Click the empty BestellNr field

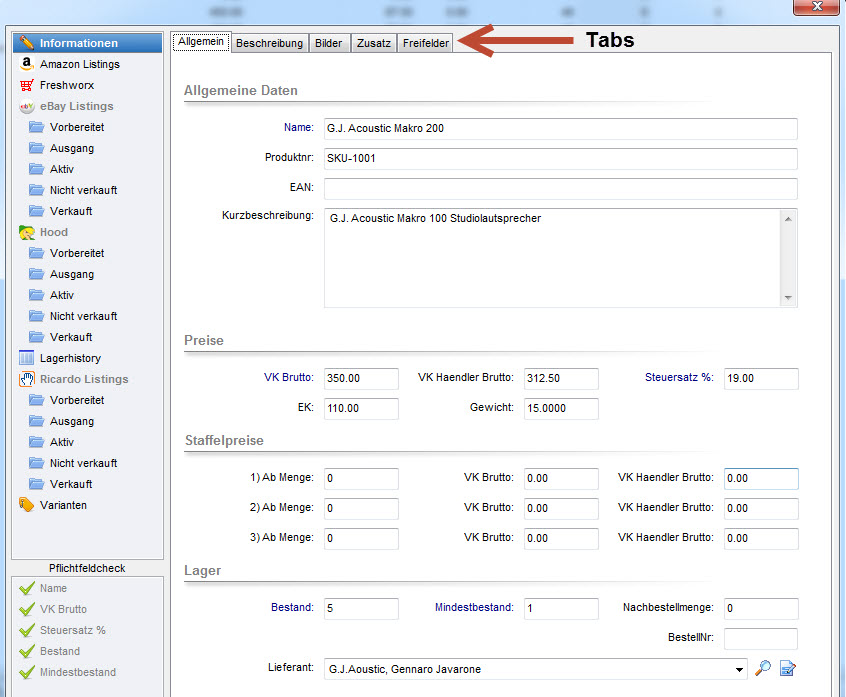[761, 638]
